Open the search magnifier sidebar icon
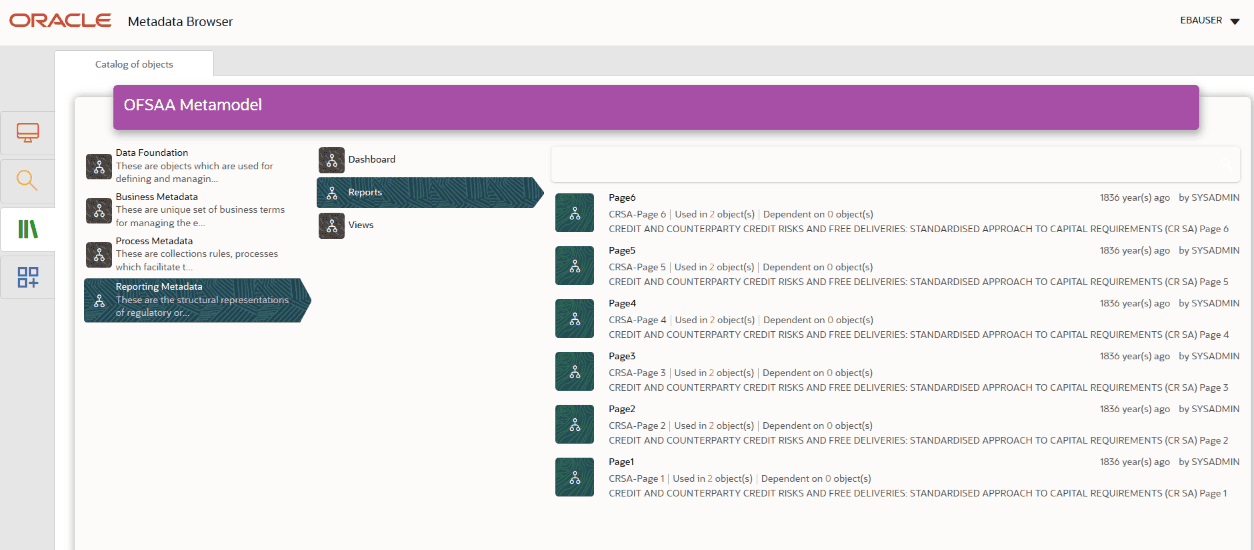The width and height of the screenshot is (1254, 550). [27, 181]
